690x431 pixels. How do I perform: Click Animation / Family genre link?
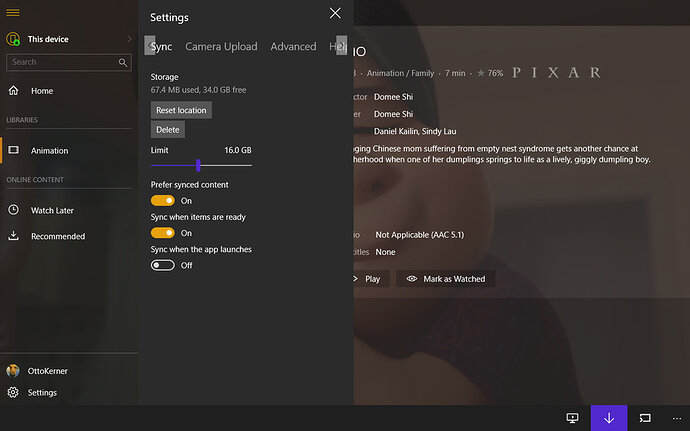[400, 73]
